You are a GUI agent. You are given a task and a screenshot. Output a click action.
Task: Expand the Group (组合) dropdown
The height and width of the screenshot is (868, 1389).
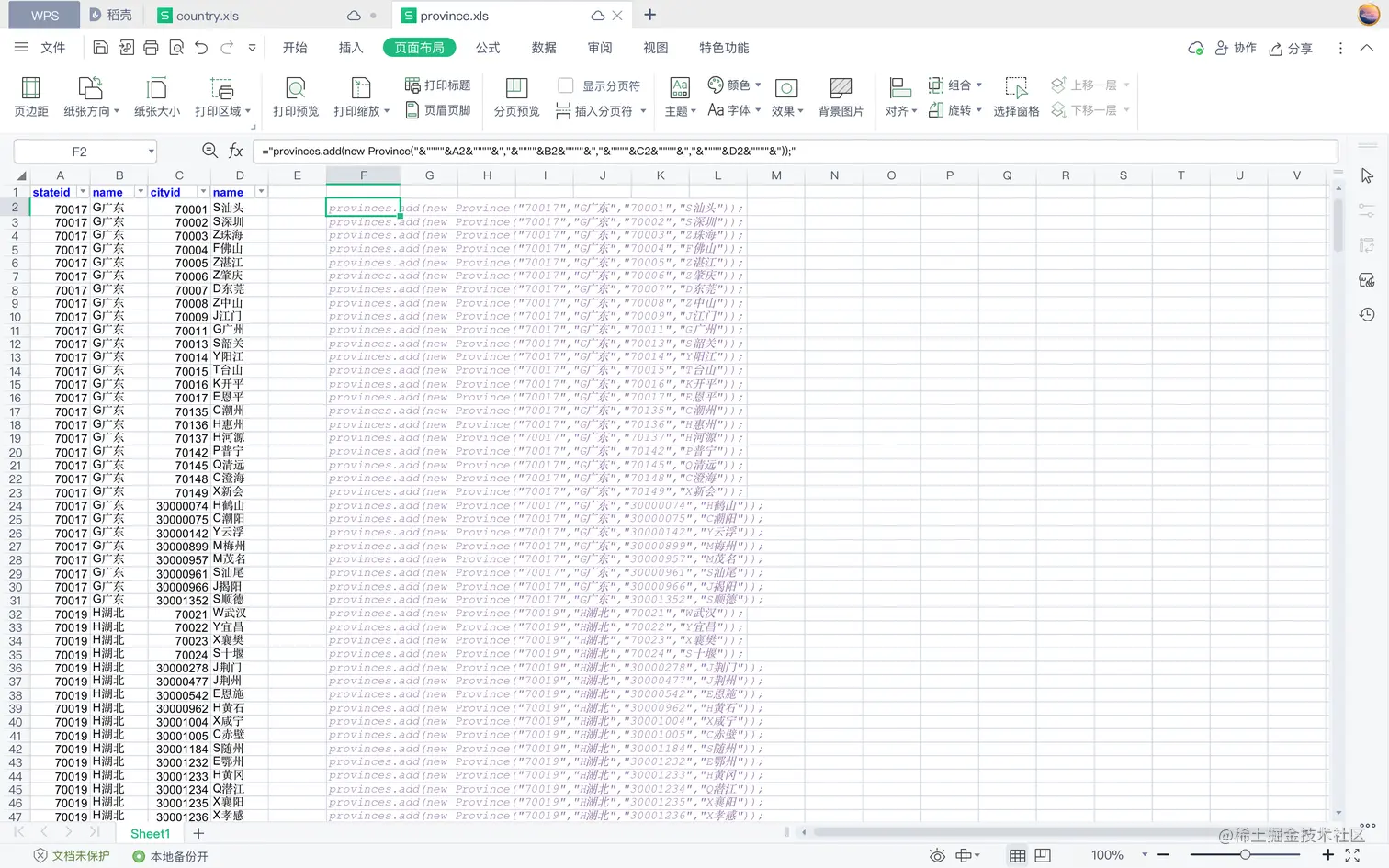[x=978, y=85]
